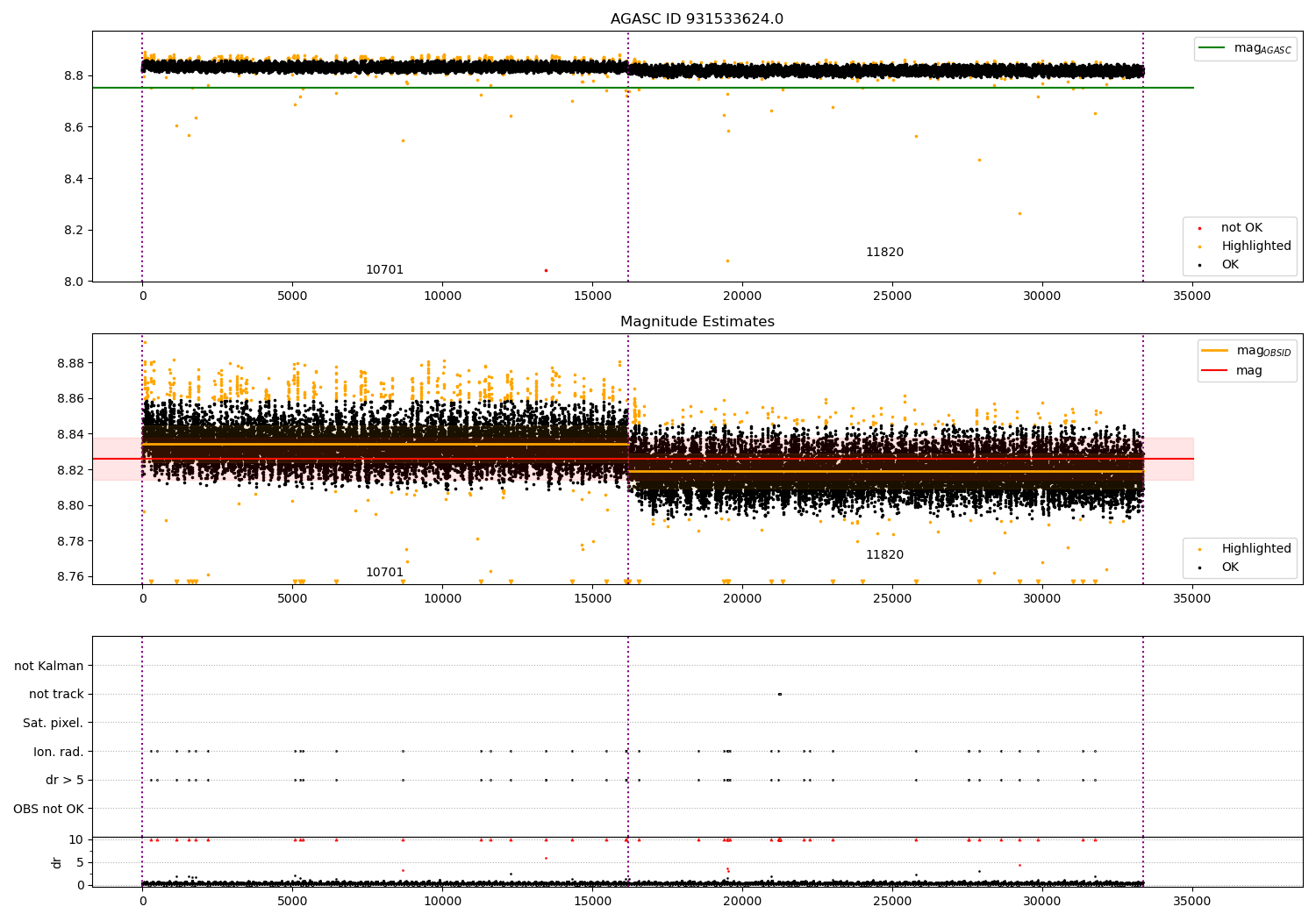Click the "Ion. rad." axis label
The width and height of the screenshot is (1316, 921).
tap(59, 752)
